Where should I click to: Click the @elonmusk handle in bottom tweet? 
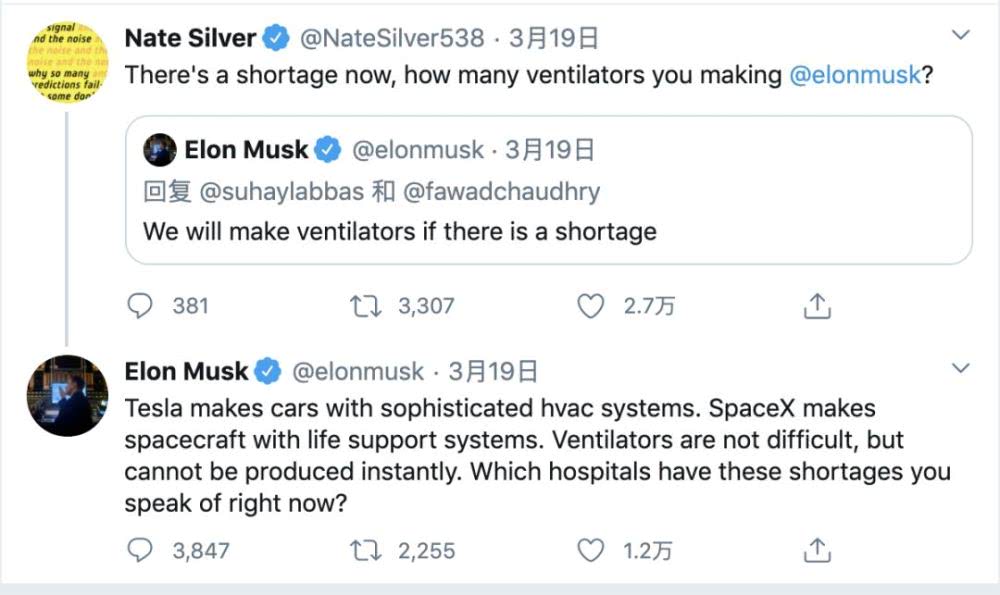tap(357, 372)
